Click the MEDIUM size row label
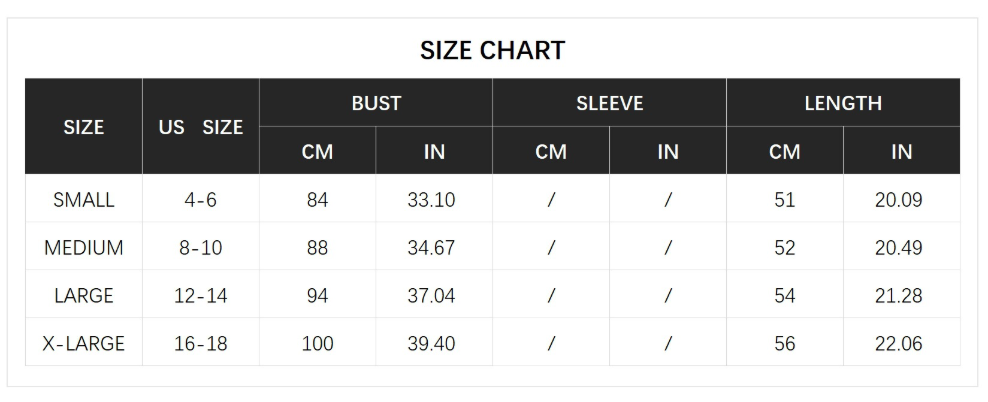The width and height of the screenshot is (988, 402). 84,248
